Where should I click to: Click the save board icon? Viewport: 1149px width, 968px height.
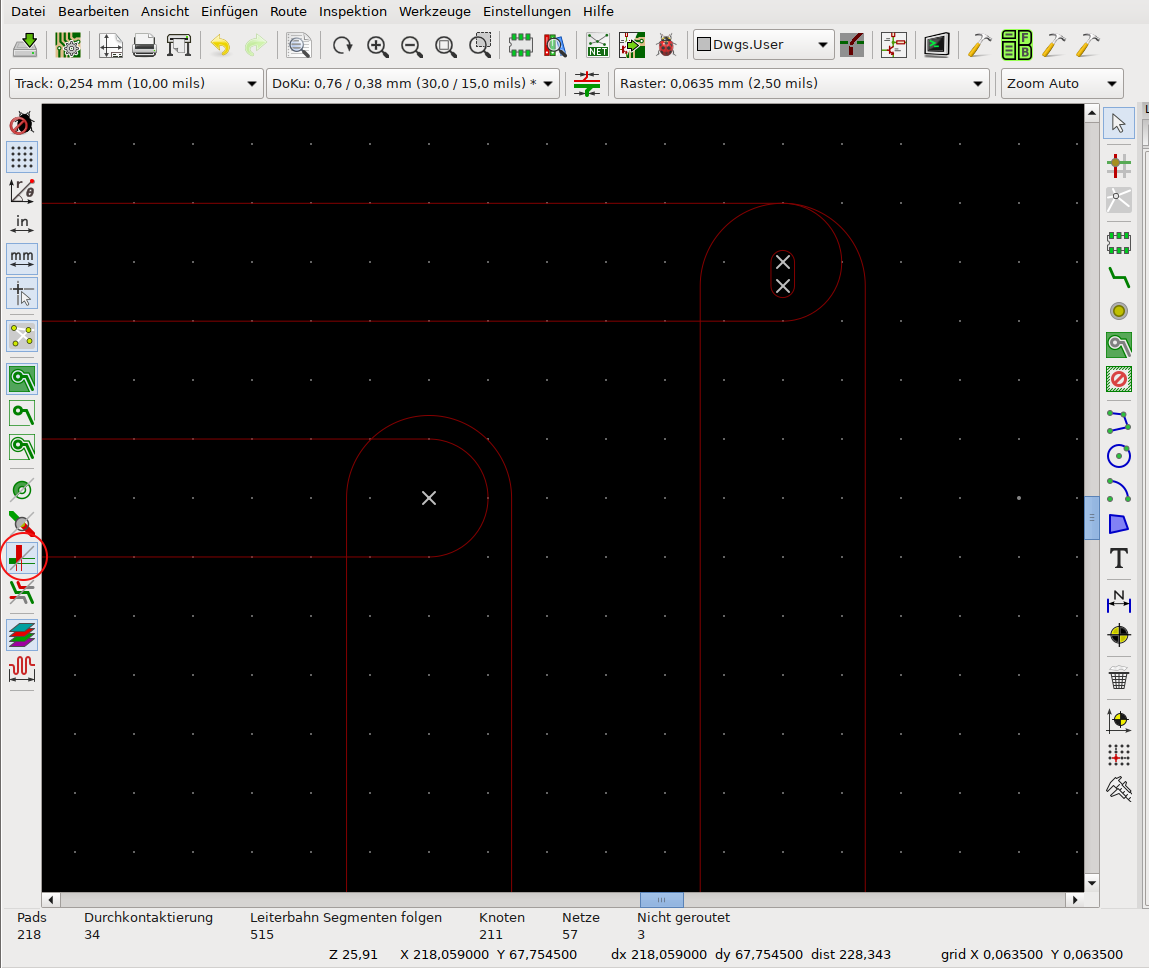click(26, 45)
